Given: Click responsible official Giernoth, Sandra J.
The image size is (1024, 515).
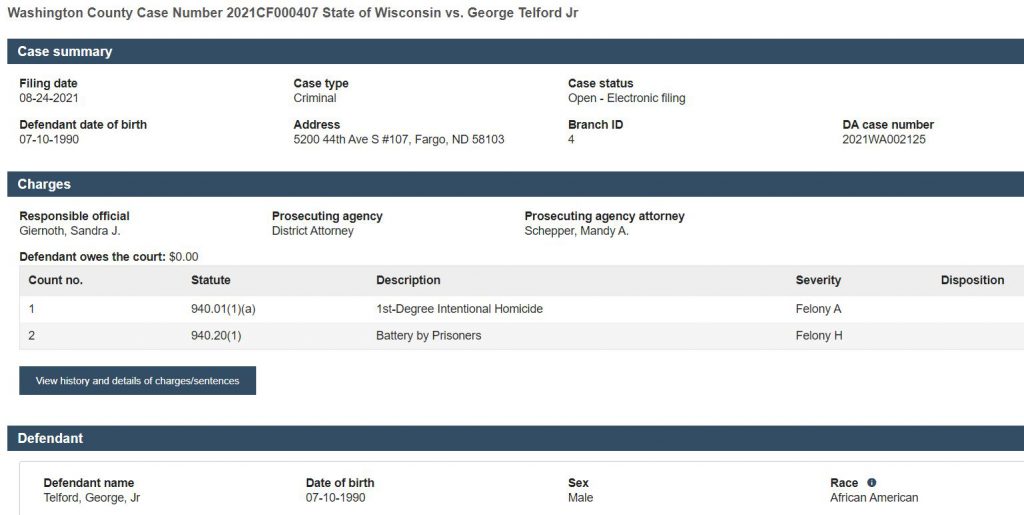Looking at the screenshot, I should click(69, 231).
